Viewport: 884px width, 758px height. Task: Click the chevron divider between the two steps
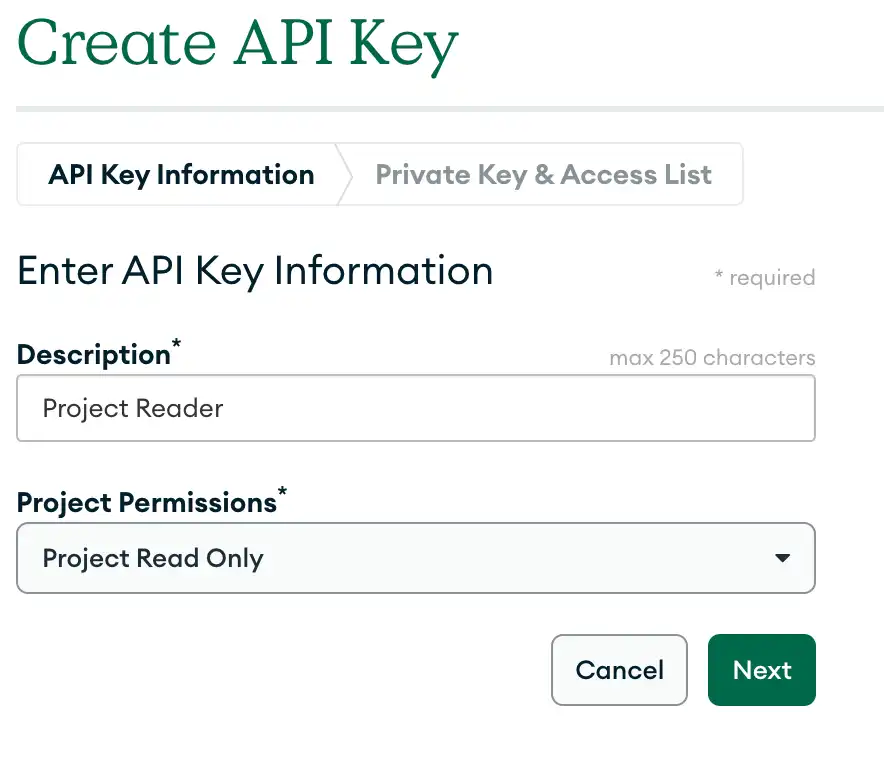point(345,174)
